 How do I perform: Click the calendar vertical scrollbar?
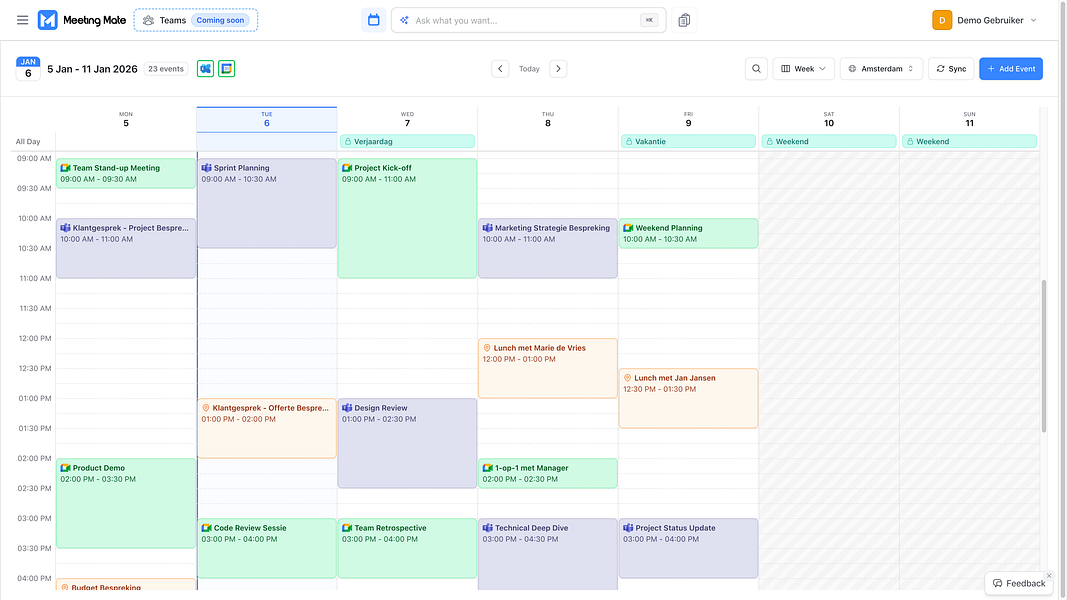[x=1044, y=356]
